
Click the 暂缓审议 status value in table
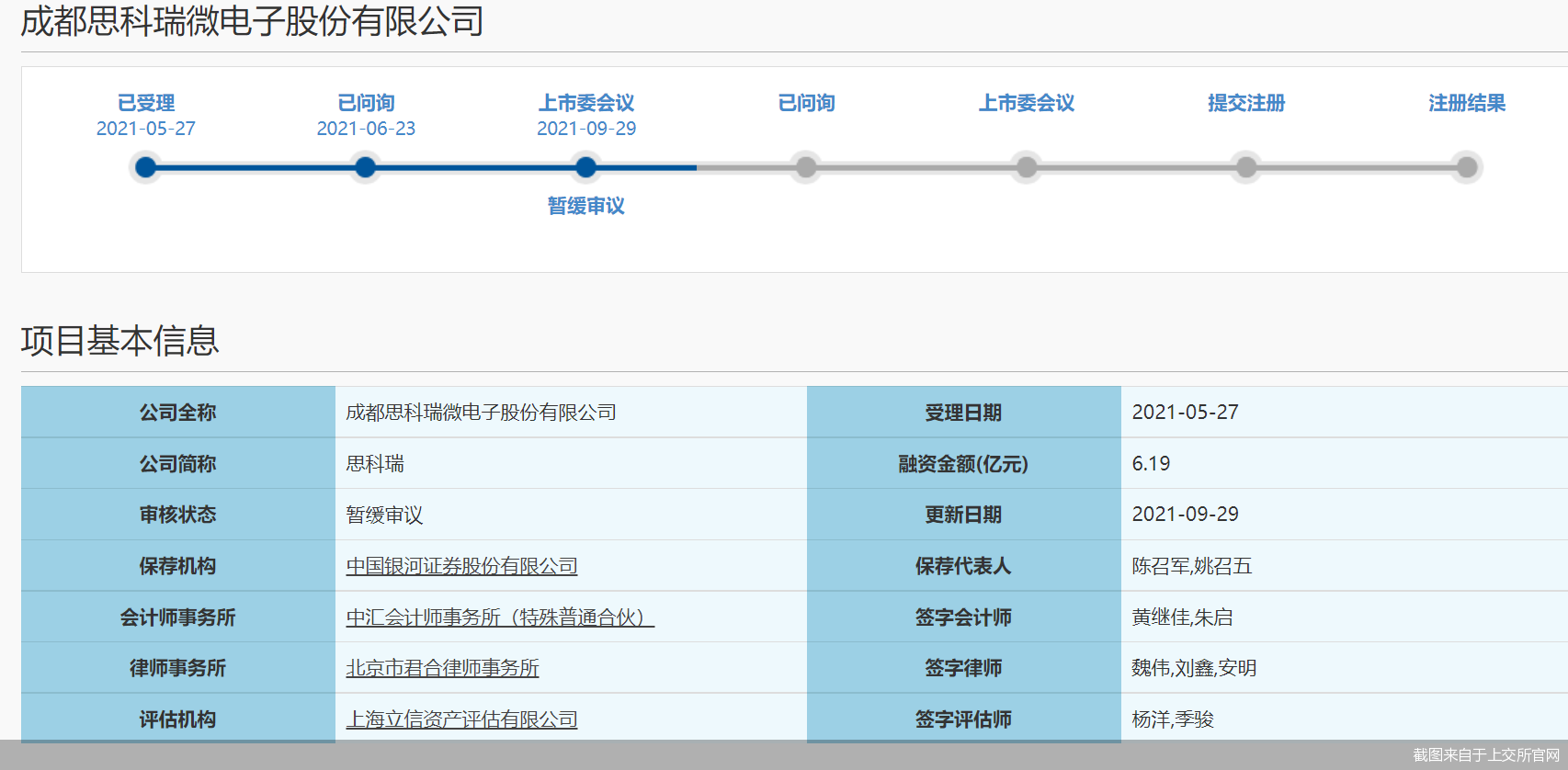click(384, 515)
